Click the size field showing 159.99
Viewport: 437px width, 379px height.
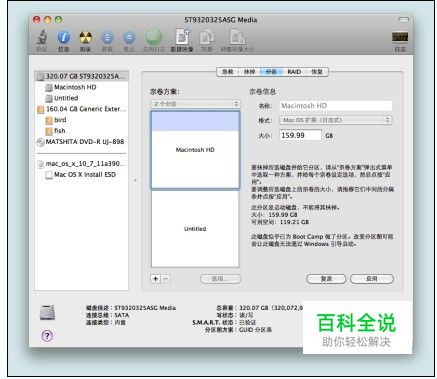[x=300, y=135]
